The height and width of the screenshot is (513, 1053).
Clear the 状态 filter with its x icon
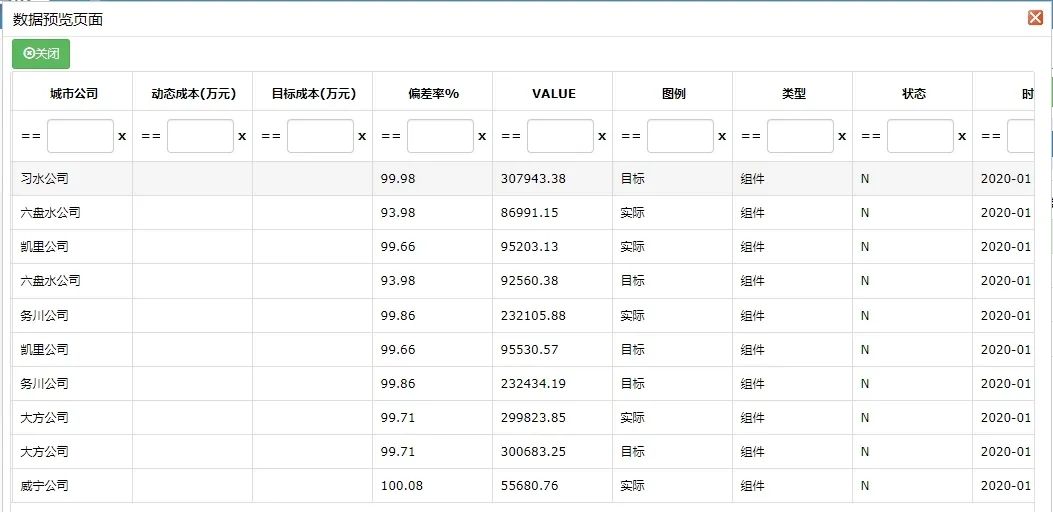[x=962, y=136]
